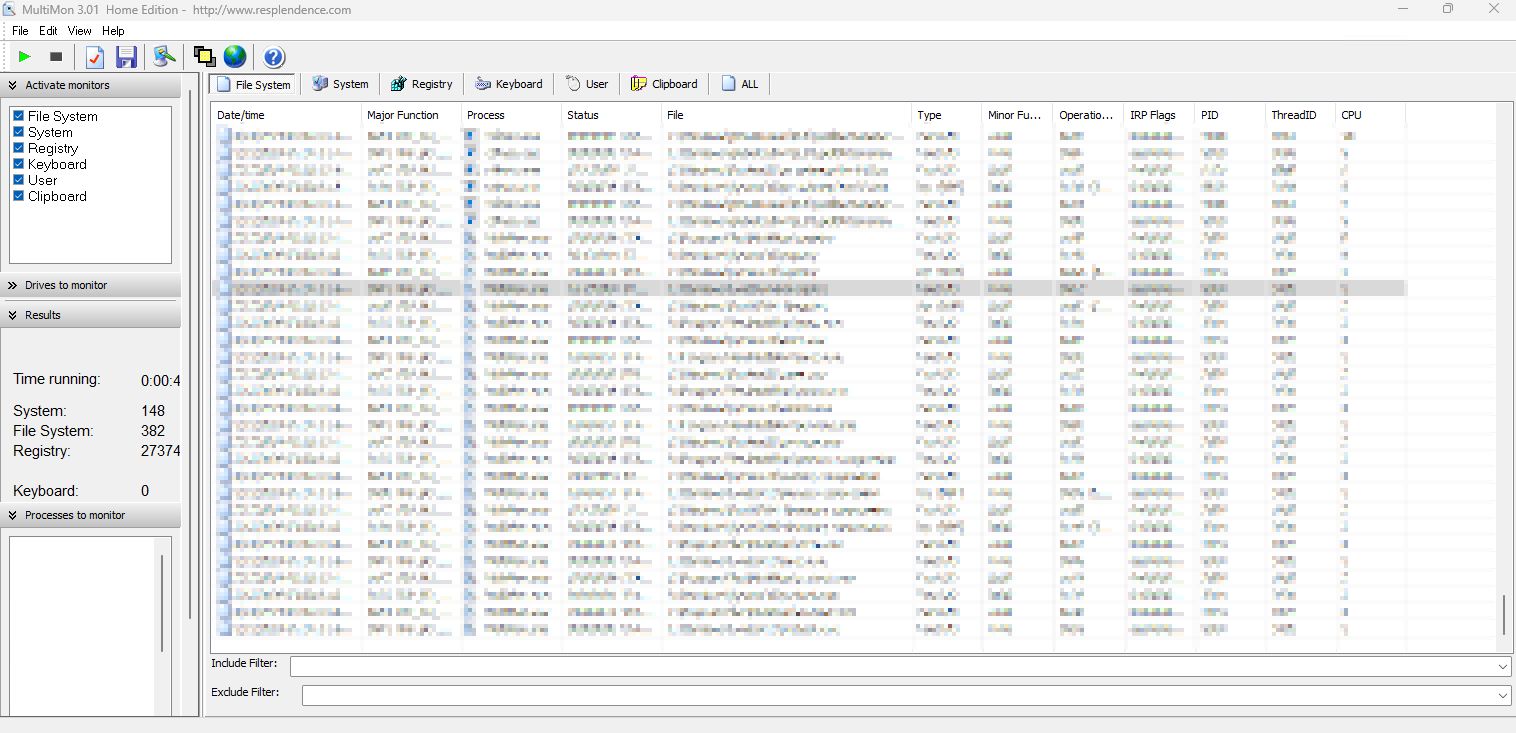Click the checkmark document toolbar icon
This screenshot has width=1516, height=733.
click(x=94, y=56)
